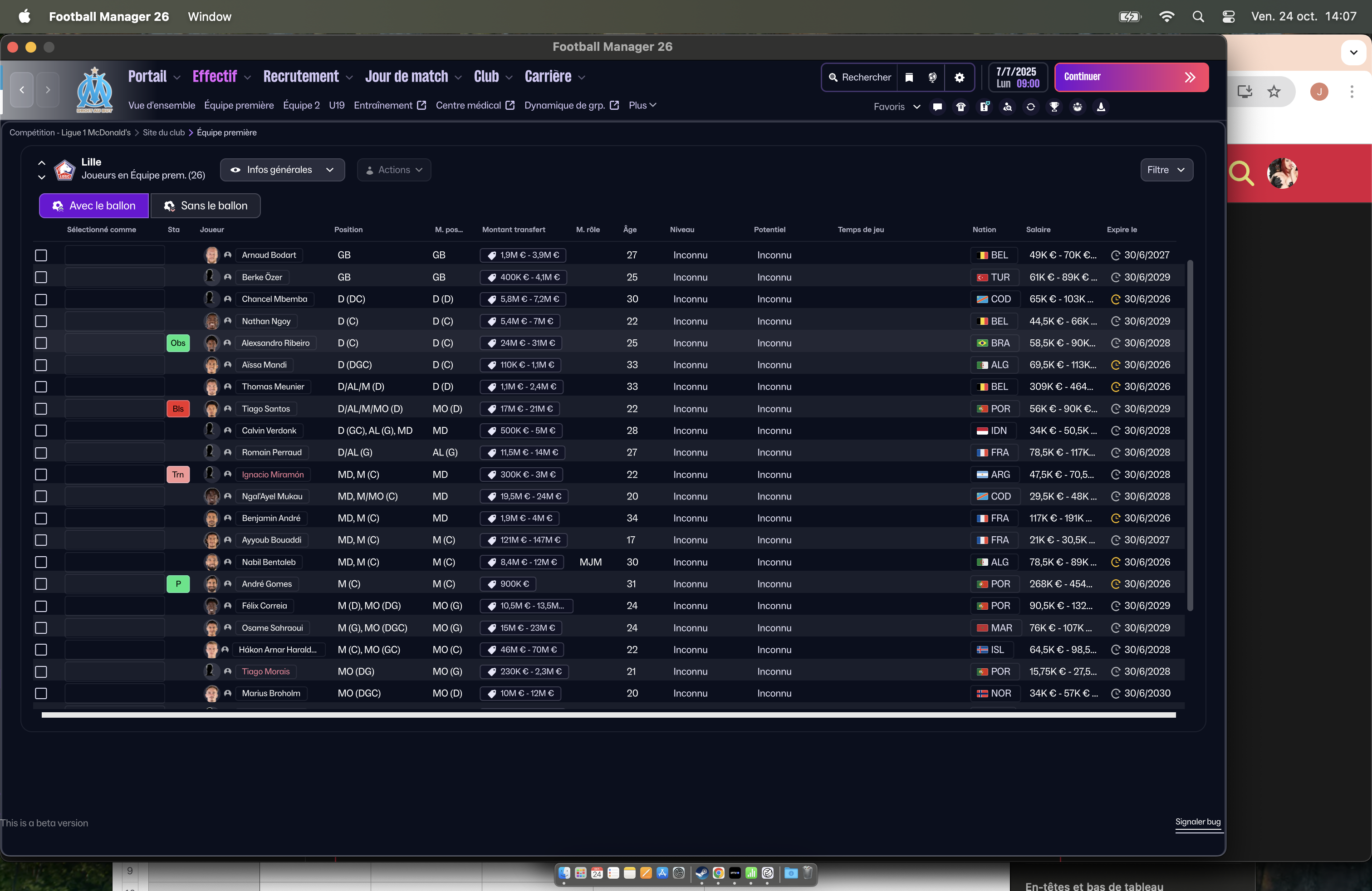The height and width of the screenshot is (891, 1372).
Task: Open the messages speech bubble shortcut
Action: click(x=937, y=107)
